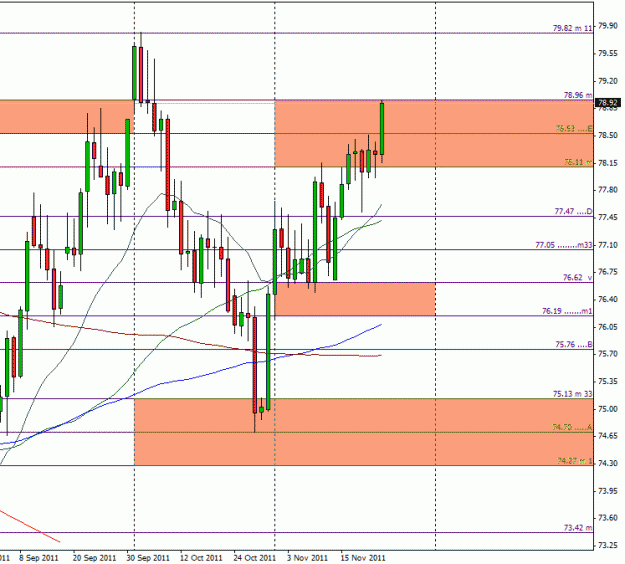Click the 30 Sep 2011 date label

coord(148,558)
